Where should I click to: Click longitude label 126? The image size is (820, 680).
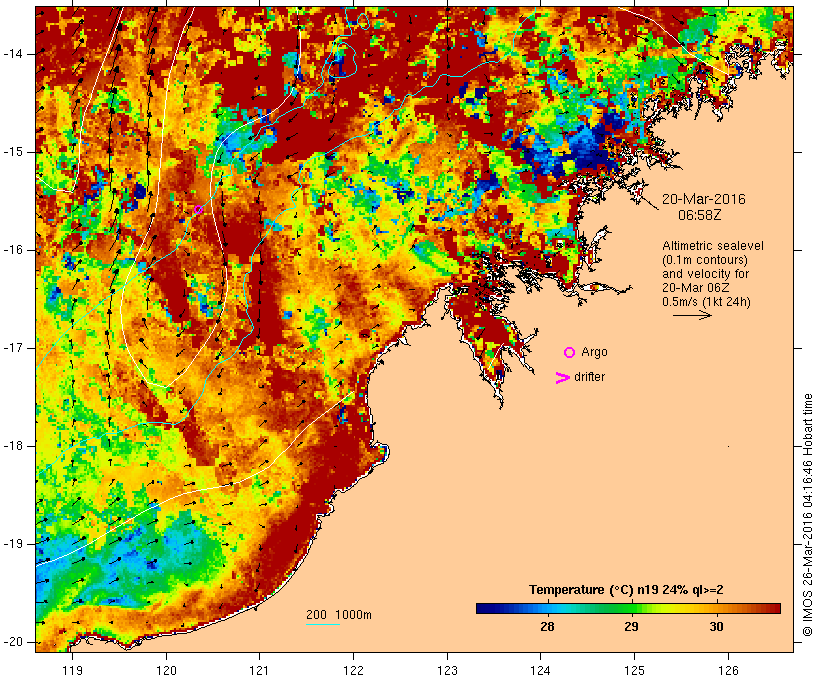coord(728,670)
